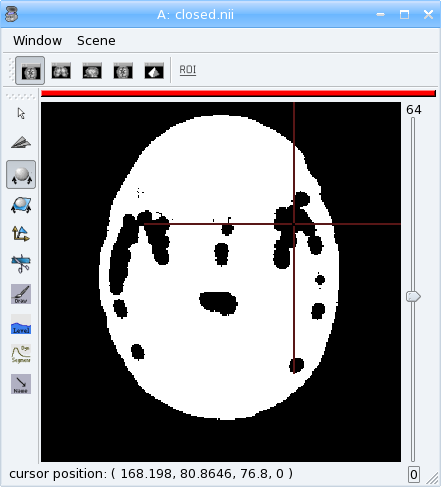Click the window resize grip corner
The height and width of the screenshot is (487, 441).
coord(433,479)
